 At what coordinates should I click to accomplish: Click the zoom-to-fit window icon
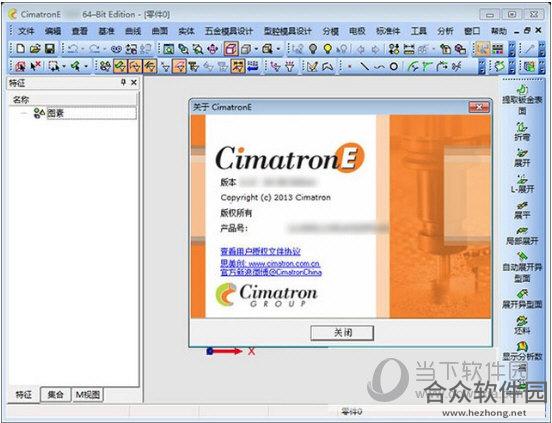(x=168, y=49)
